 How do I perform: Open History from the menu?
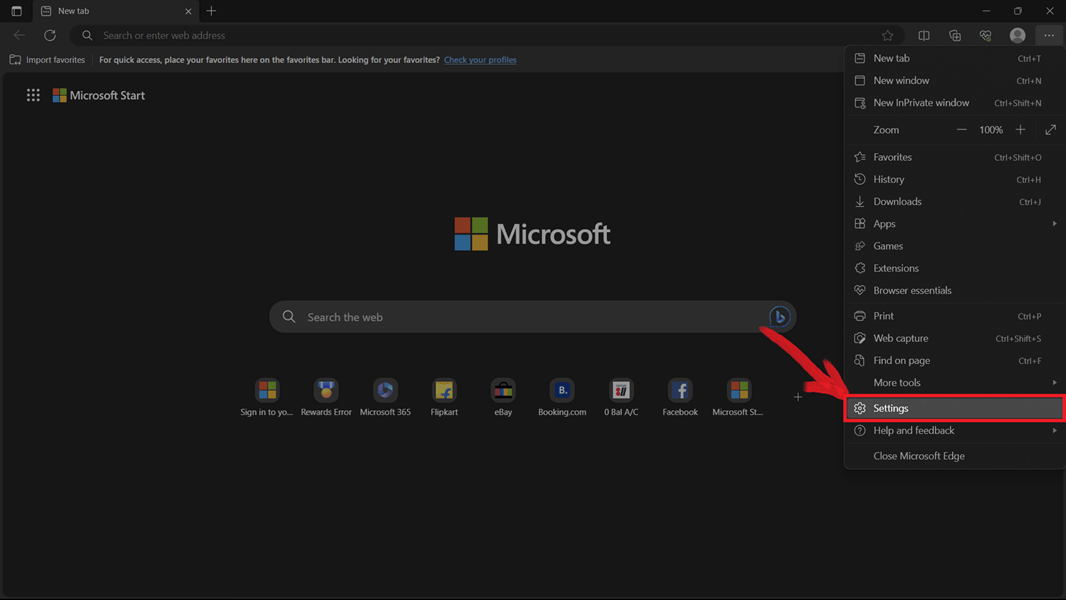[x=954, y=179]
